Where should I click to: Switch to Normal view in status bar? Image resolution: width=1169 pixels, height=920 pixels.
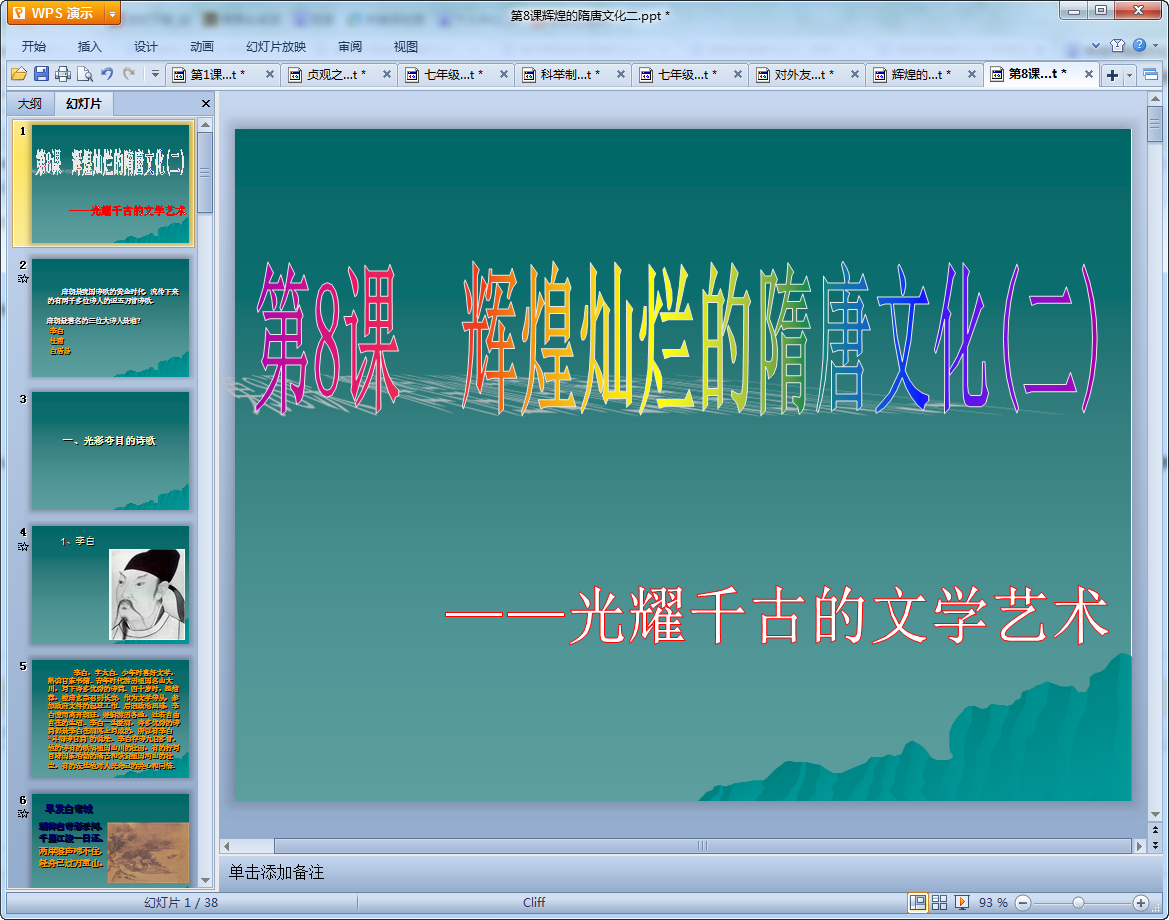(x=918, y=902)
